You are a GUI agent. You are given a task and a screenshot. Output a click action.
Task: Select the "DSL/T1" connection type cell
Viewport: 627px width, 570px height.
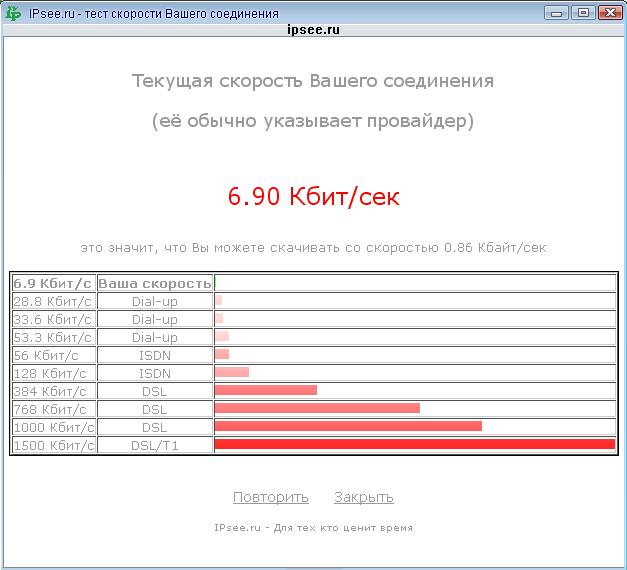[155, 445]
